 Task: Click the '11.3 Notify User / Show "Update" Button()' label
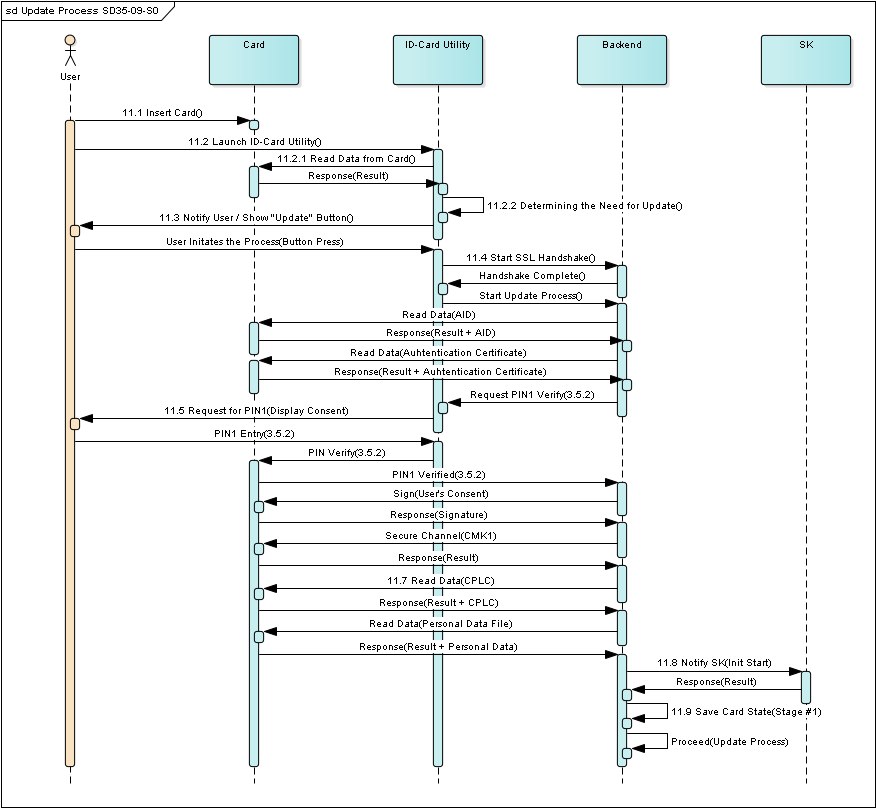(256, 218)
